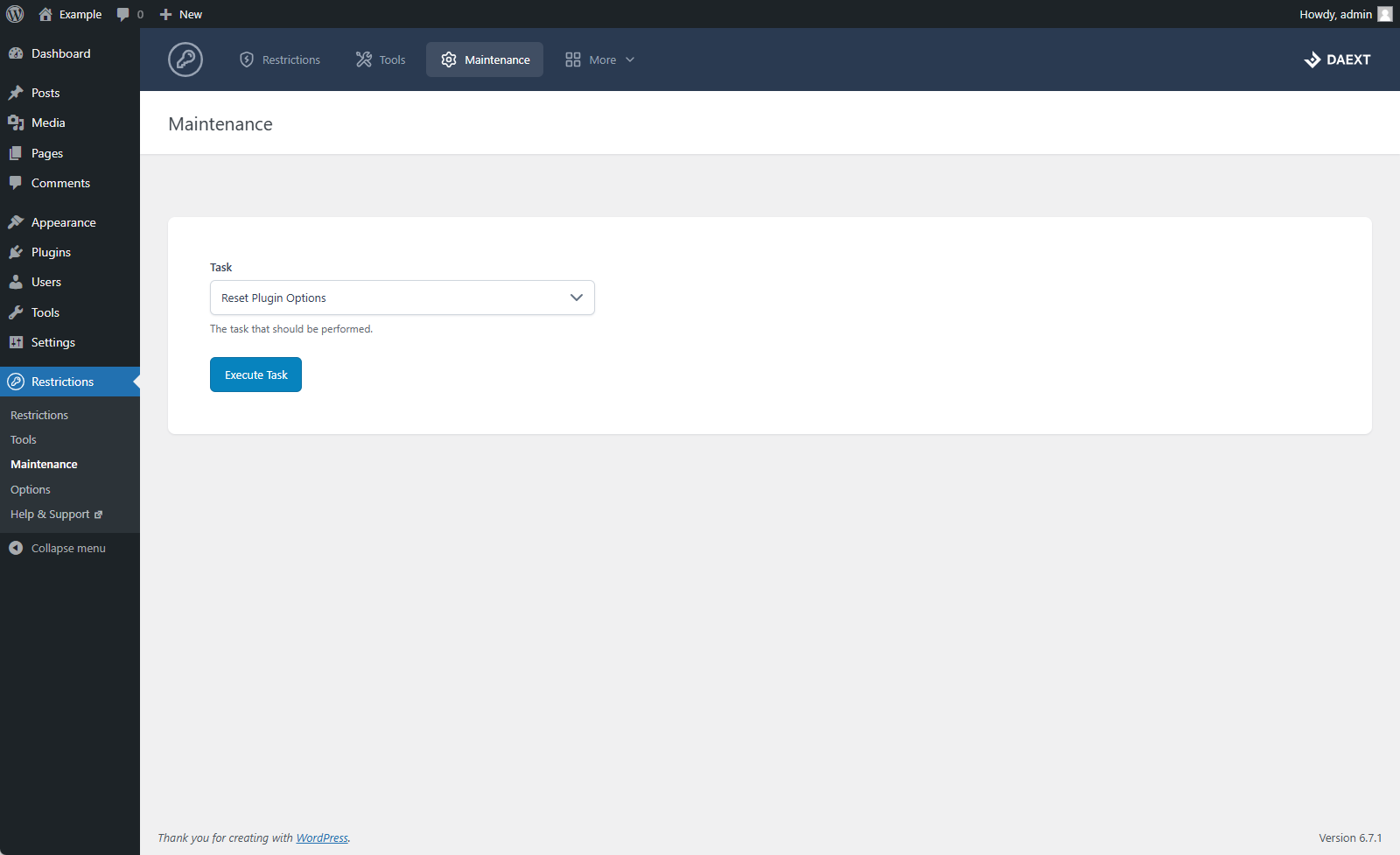Click the plugin key logo in header

[185, 60]
